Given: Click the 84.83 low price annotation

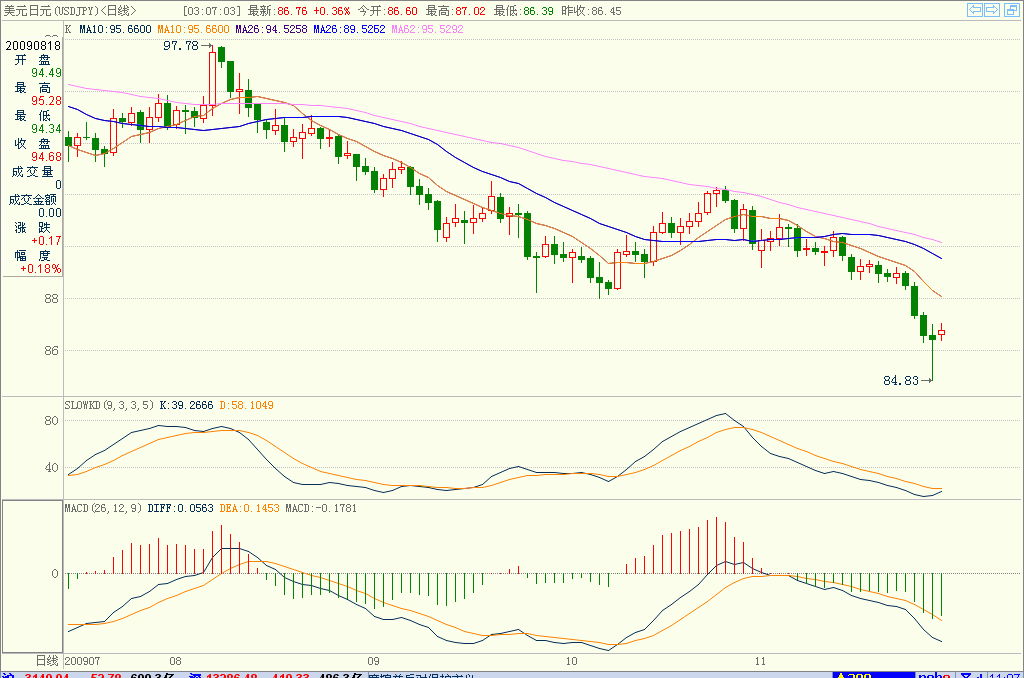Looking at the screenshot, I should [x=901, y=381].
